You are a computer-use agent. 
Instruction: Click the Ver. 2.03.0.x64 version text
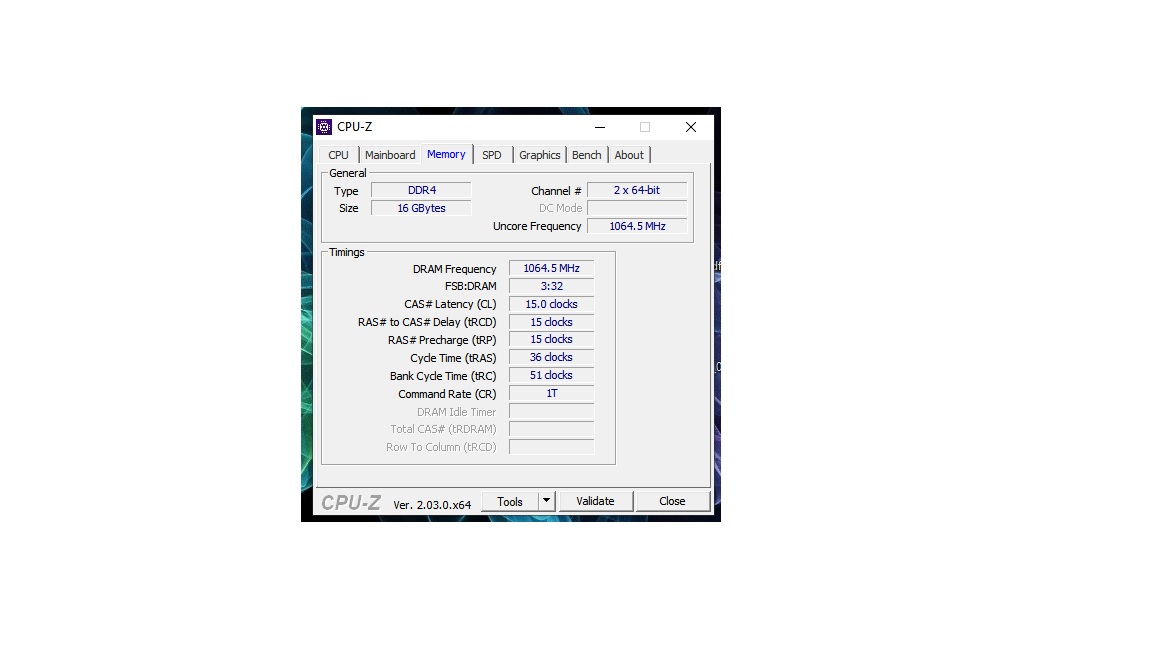click(x=432, y=505)
